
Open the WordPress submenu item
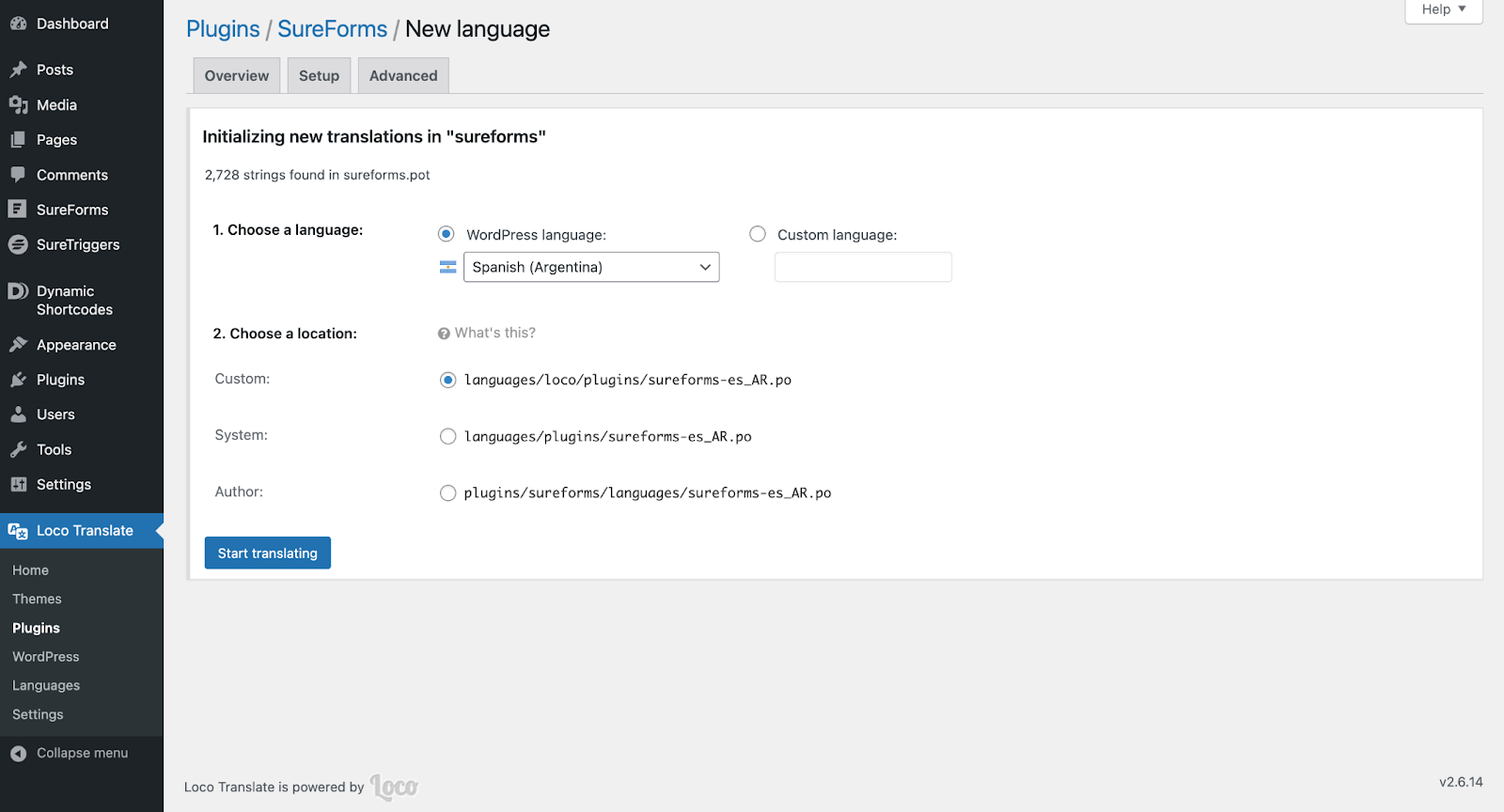[46, 657]
